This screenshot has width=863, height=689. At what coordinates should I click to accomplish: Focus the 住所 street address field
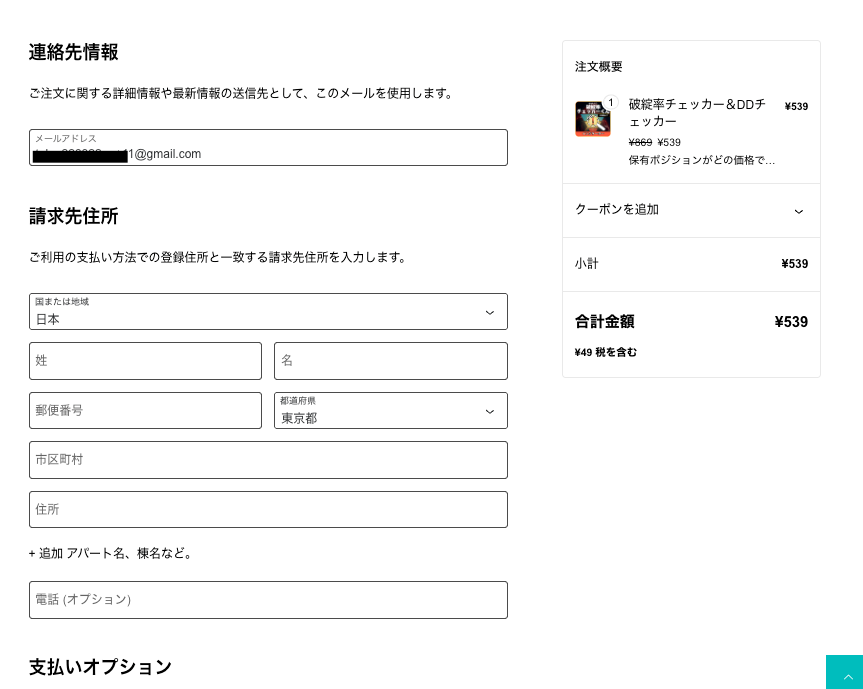click(268, 509)
